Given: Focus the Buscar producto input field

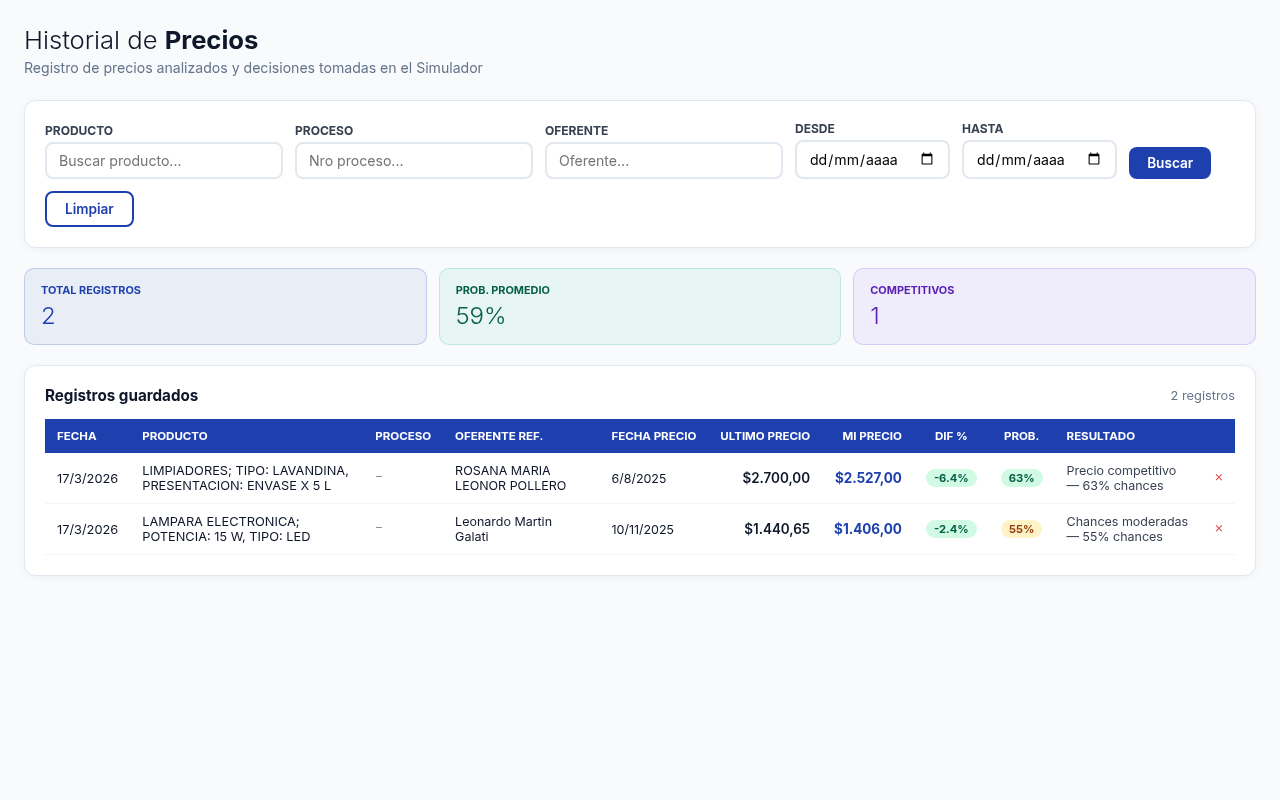Looking at the screenshot, I should click(x=164, y=161).
